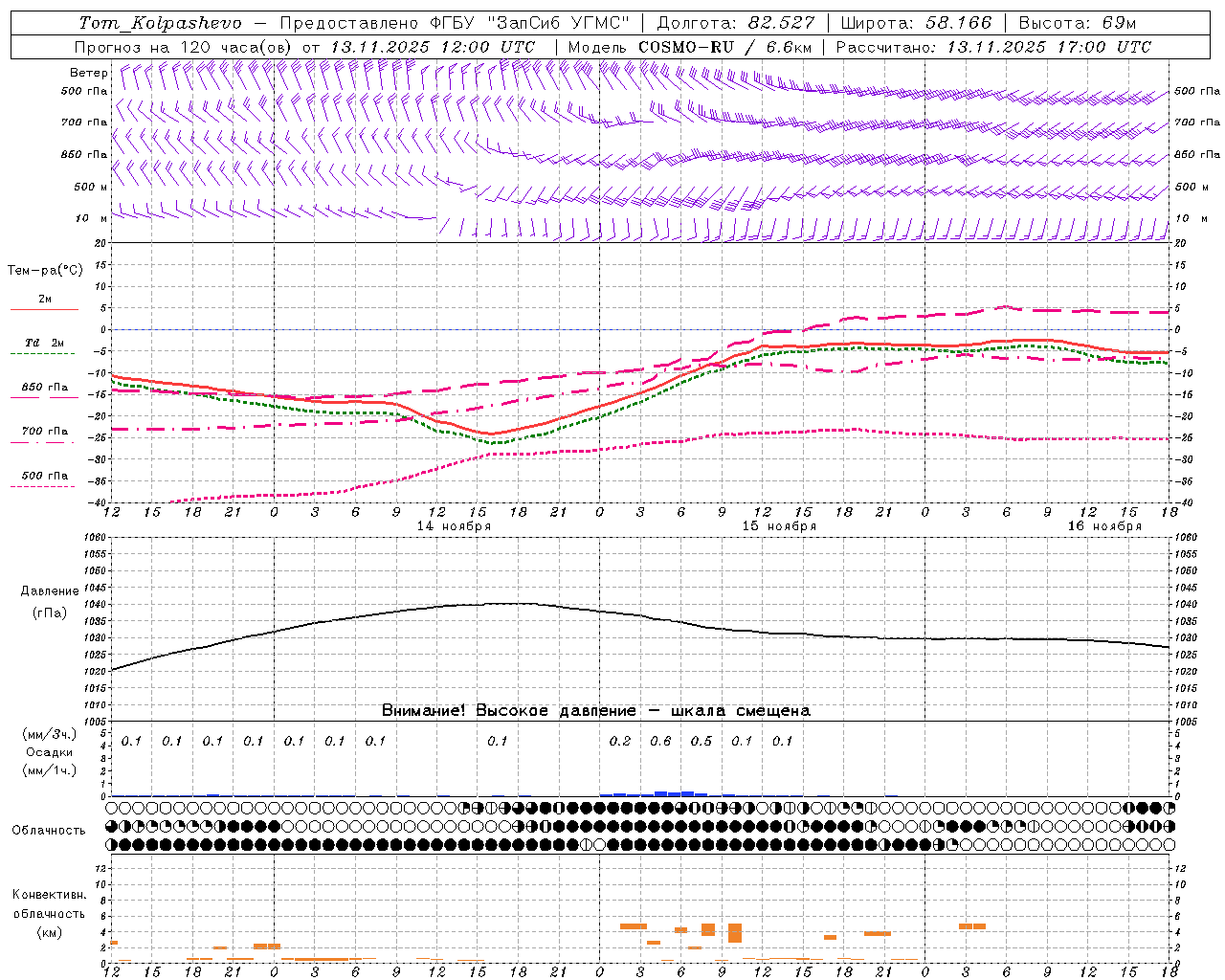Viewport: 1225px width, 980px height.
Task: Click the 500 гПа temperature legend label
Action: (44, 476)
